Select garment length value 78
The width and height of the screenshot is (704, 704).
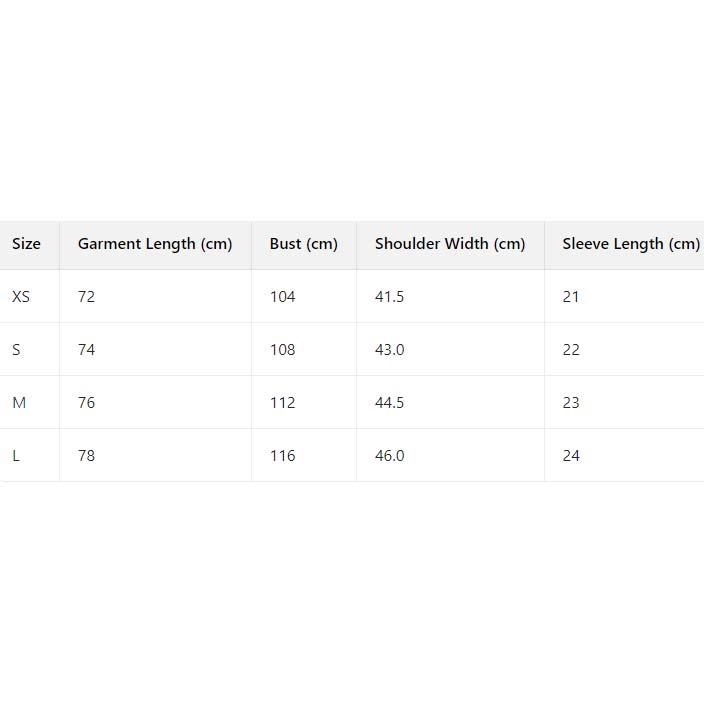click(x=87, y=456)
